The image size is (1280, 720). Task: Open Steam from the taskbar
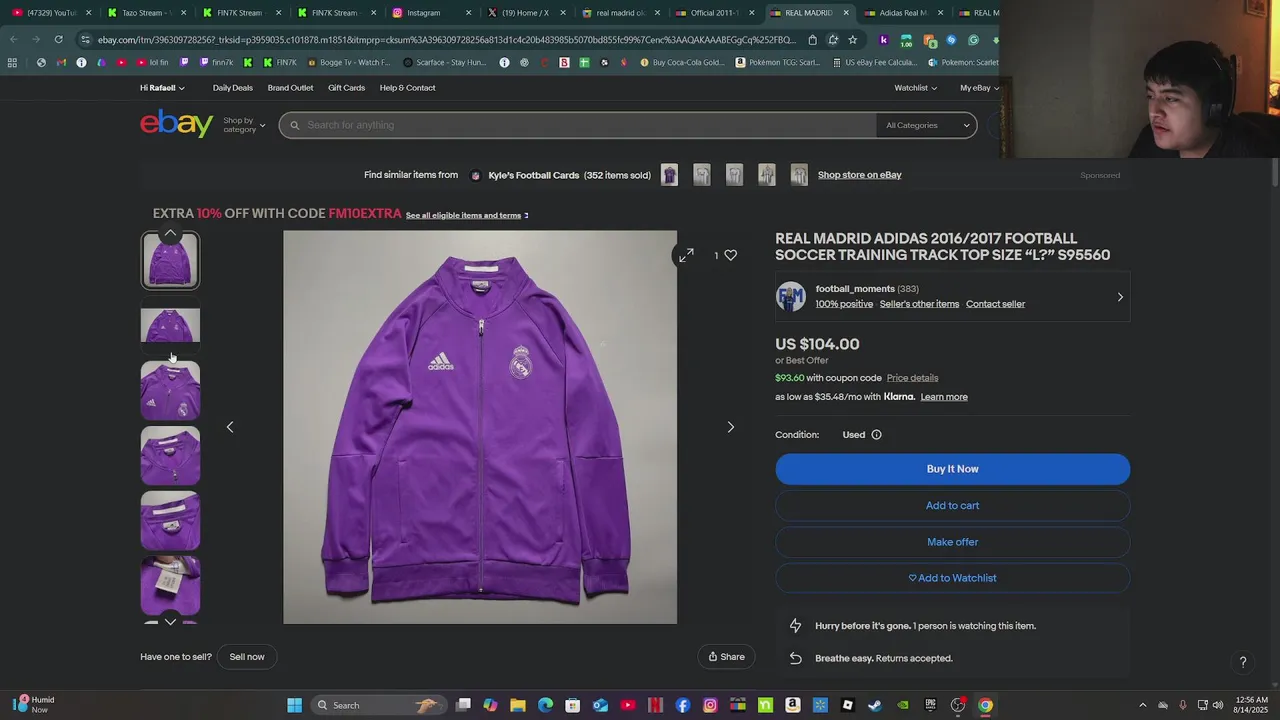pyautogui.click(x=875, y=705)
